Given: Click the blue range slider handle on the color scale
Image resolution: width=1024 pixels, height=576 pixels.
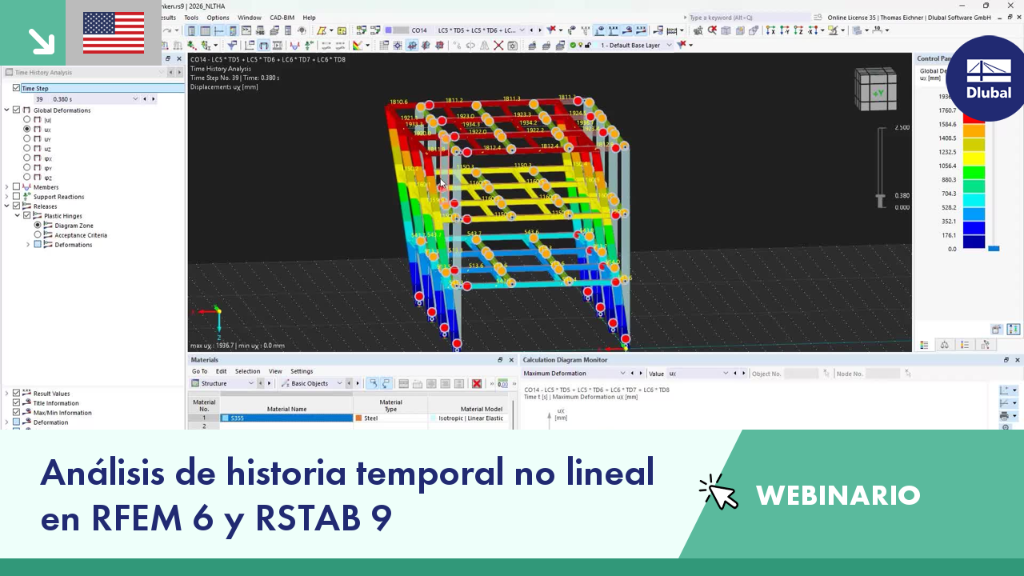Looking at the screenshot, I should [993, 248].
